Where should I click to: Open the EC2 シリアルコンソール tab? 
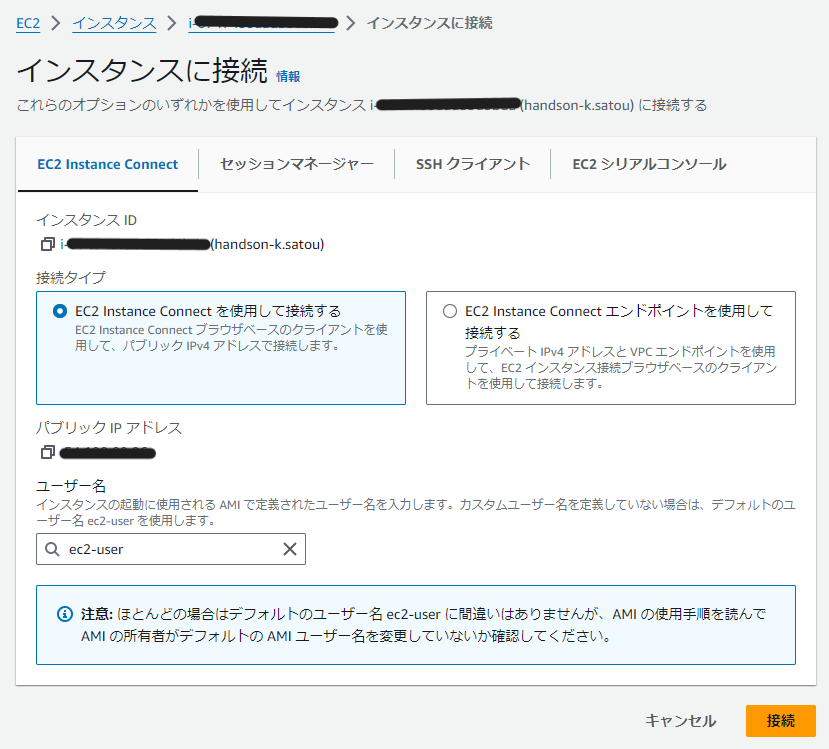click(x=649, y=164)
